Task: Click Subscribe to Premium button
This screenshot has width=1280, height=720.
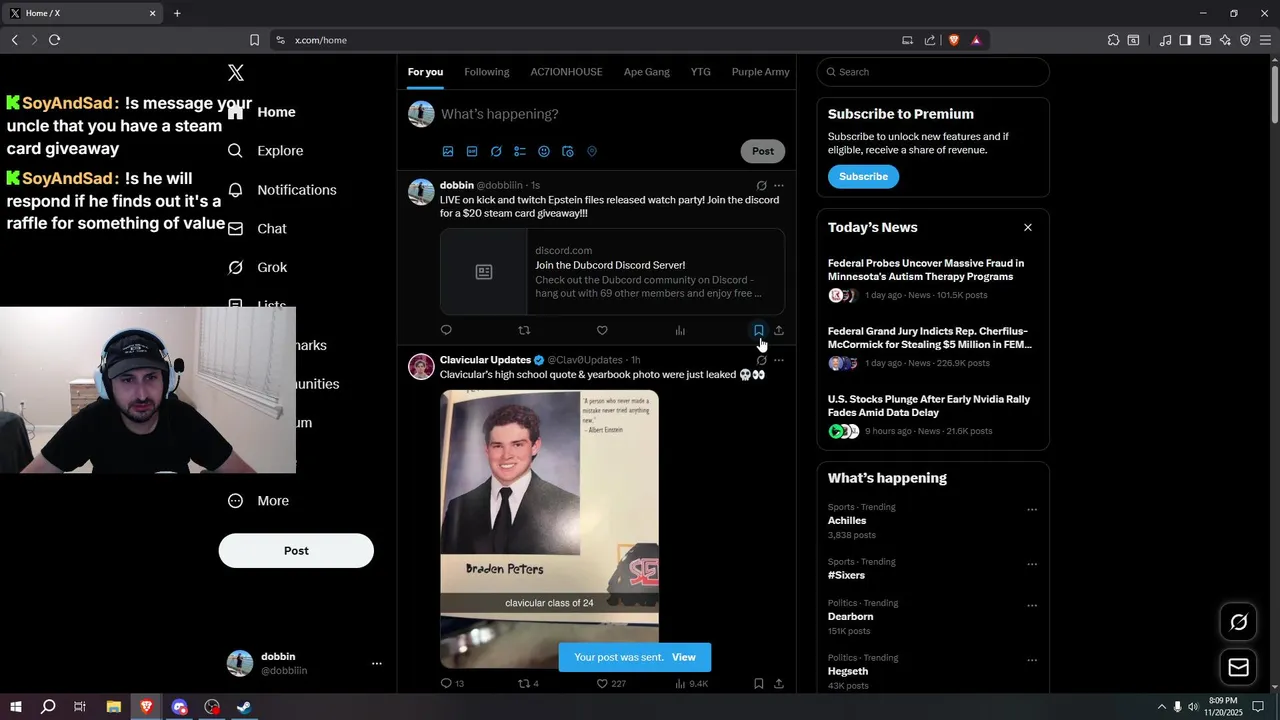Action: click(x=863, y=176)
